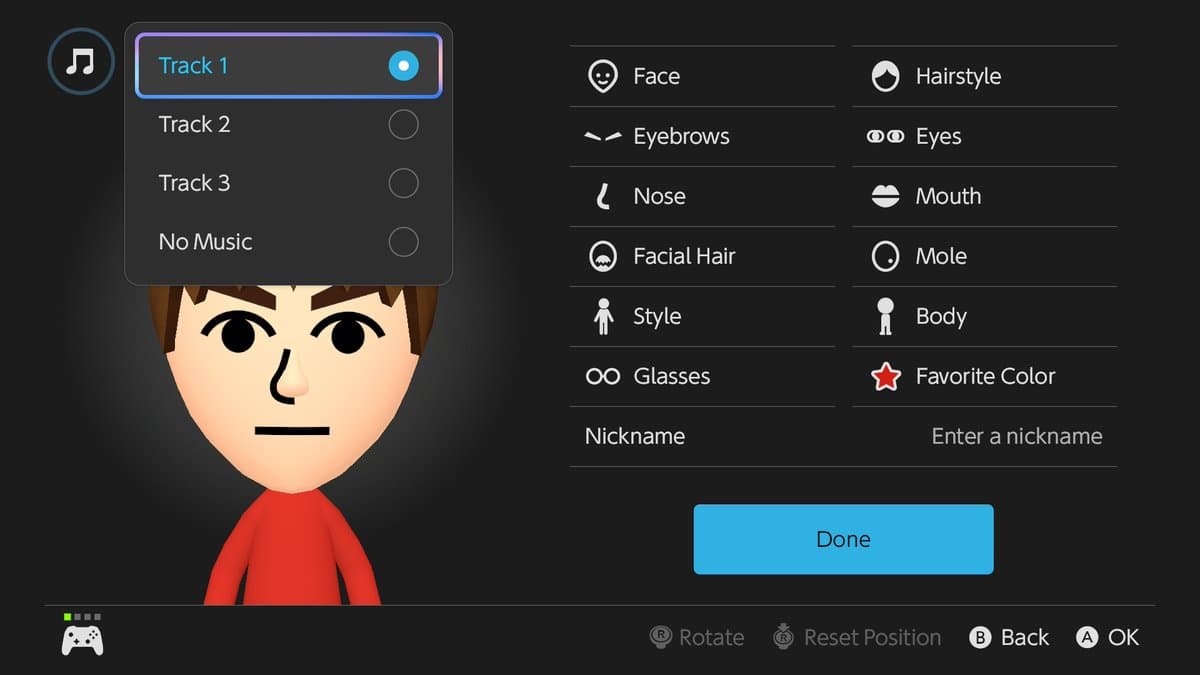Click the Mouth lips icon
Screen dimensions: 1200x675
pyautogui.click(x=885, y=197)
